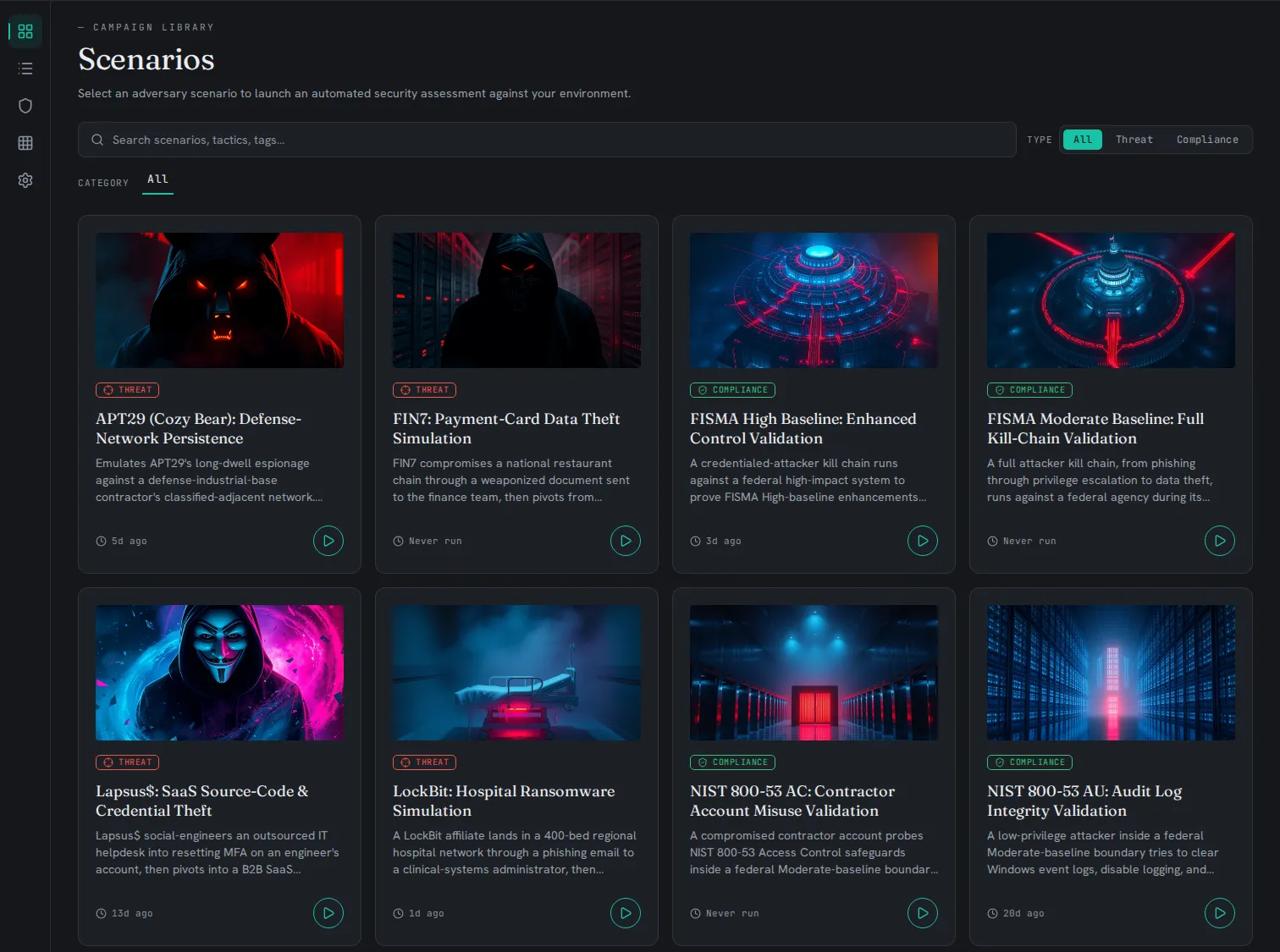The width and height of the screenshot is (1280, 952).
Task: Click the THREAT badge on APT29 card
Action: pos(127,390)
